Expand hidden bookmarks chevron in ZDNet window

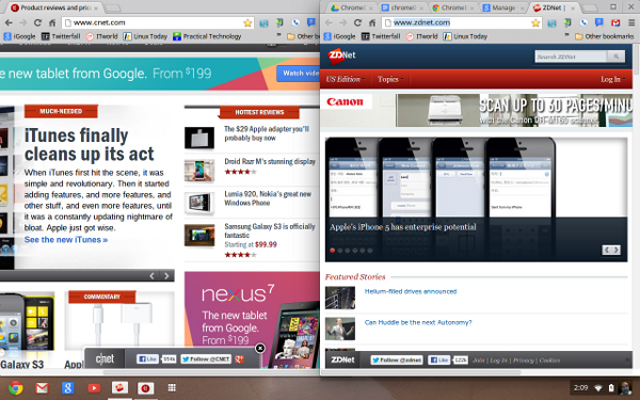[567, 35]
